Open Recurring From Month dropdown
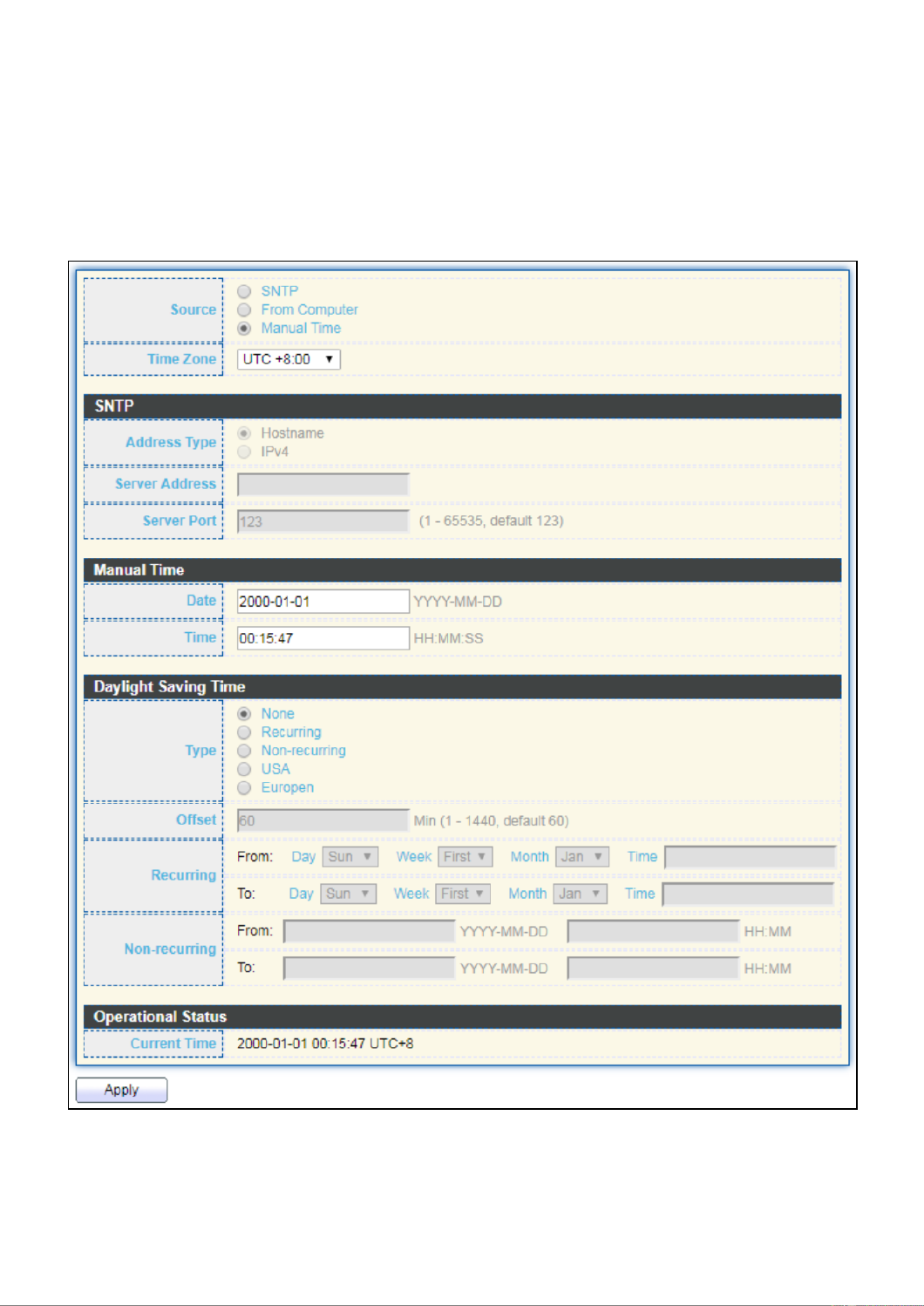Viewport: 924px width, 1306px height. [582, 857]
